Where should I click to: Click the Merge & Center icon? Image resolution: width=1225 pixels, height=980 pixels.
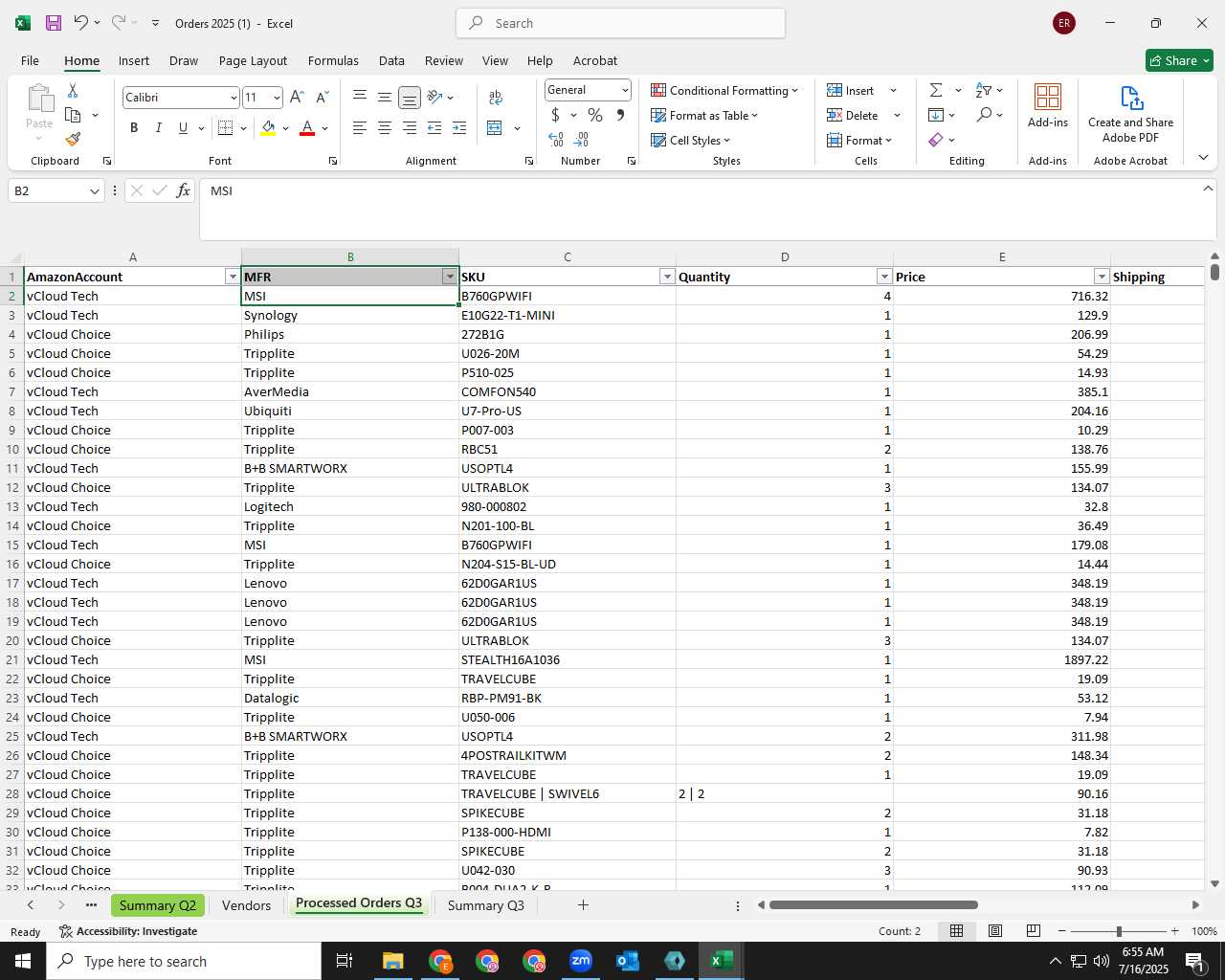495,127
